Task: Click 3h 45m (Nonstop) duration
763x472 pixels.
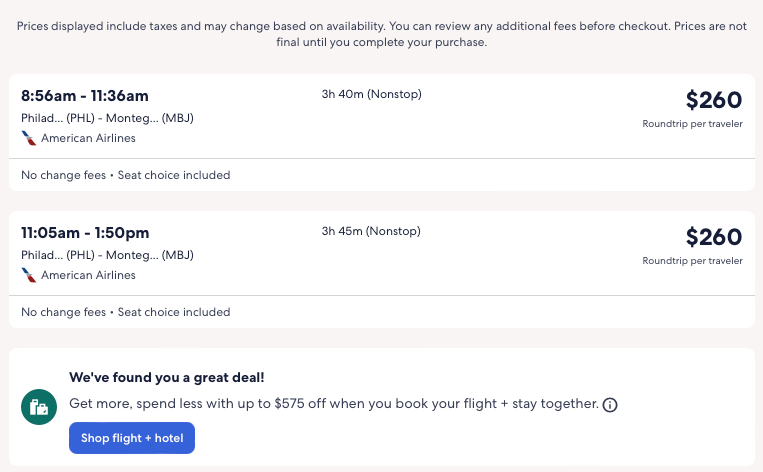Action: pyautogui.click(x=371, y=232)
